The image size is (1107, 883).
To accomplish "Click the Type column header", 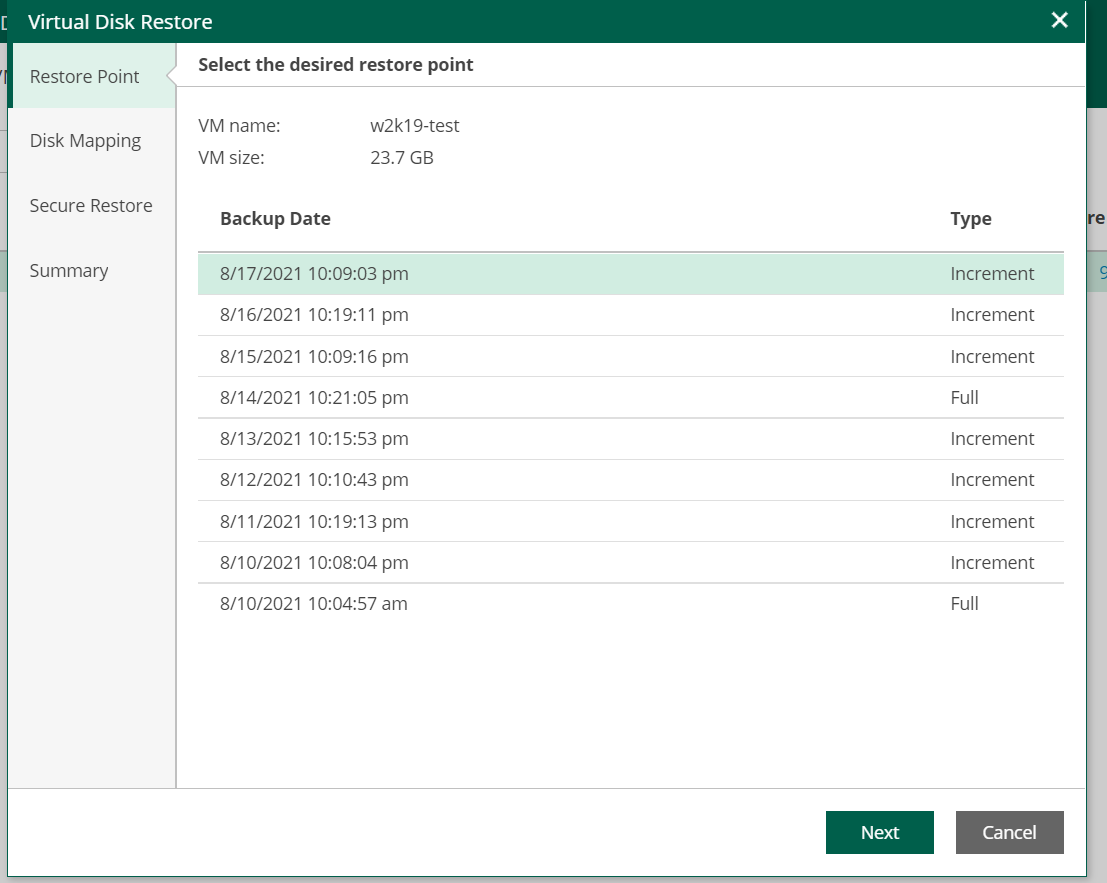I will [x=970, y=219].
